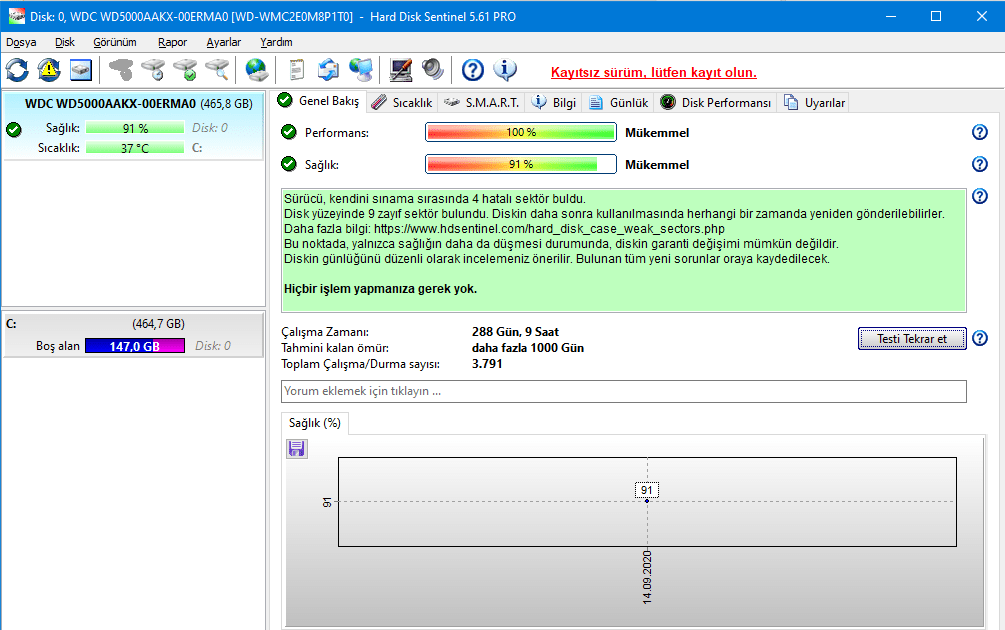Click the sidebar Sağlık 91 % bar
This screenshot has height=630, width=1005.
click(x=135, y=128)
